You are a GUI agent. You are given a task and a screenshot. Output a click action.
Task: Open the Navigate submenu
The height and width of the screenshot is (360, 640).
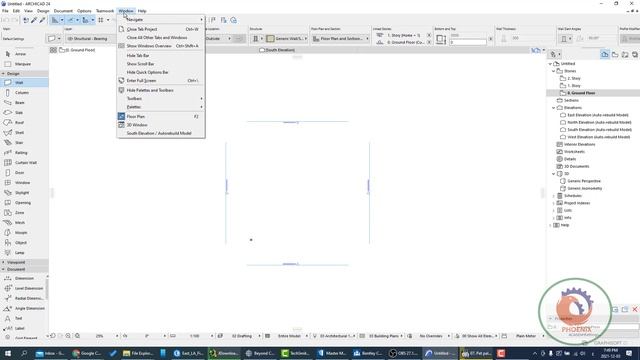[x=161, y=20]
